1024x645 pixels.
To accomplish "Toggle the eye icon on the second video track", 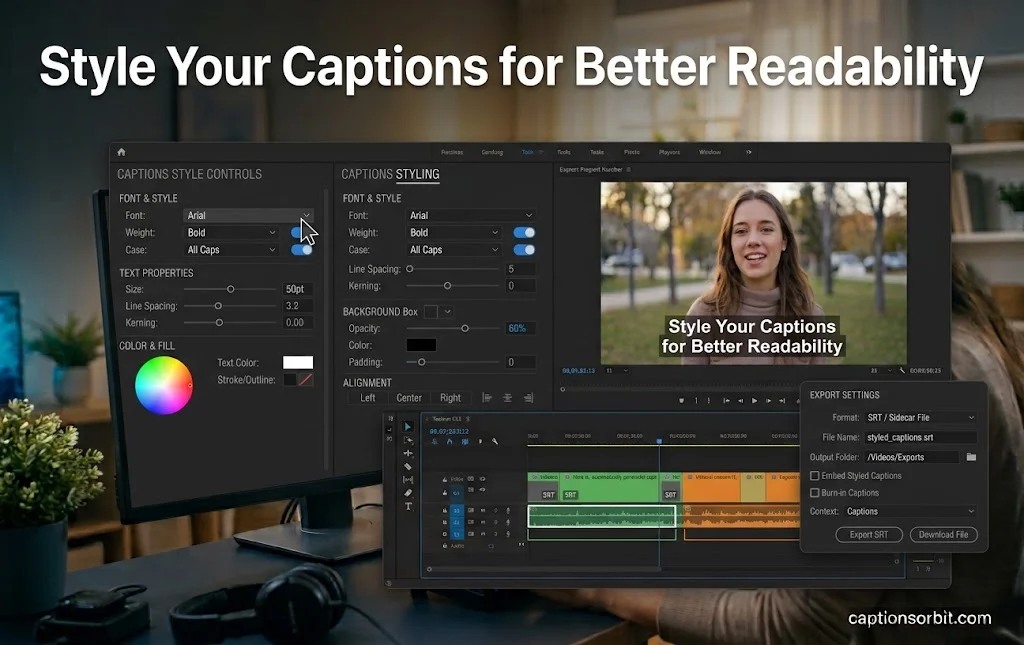I will click(x=483, y=490).
